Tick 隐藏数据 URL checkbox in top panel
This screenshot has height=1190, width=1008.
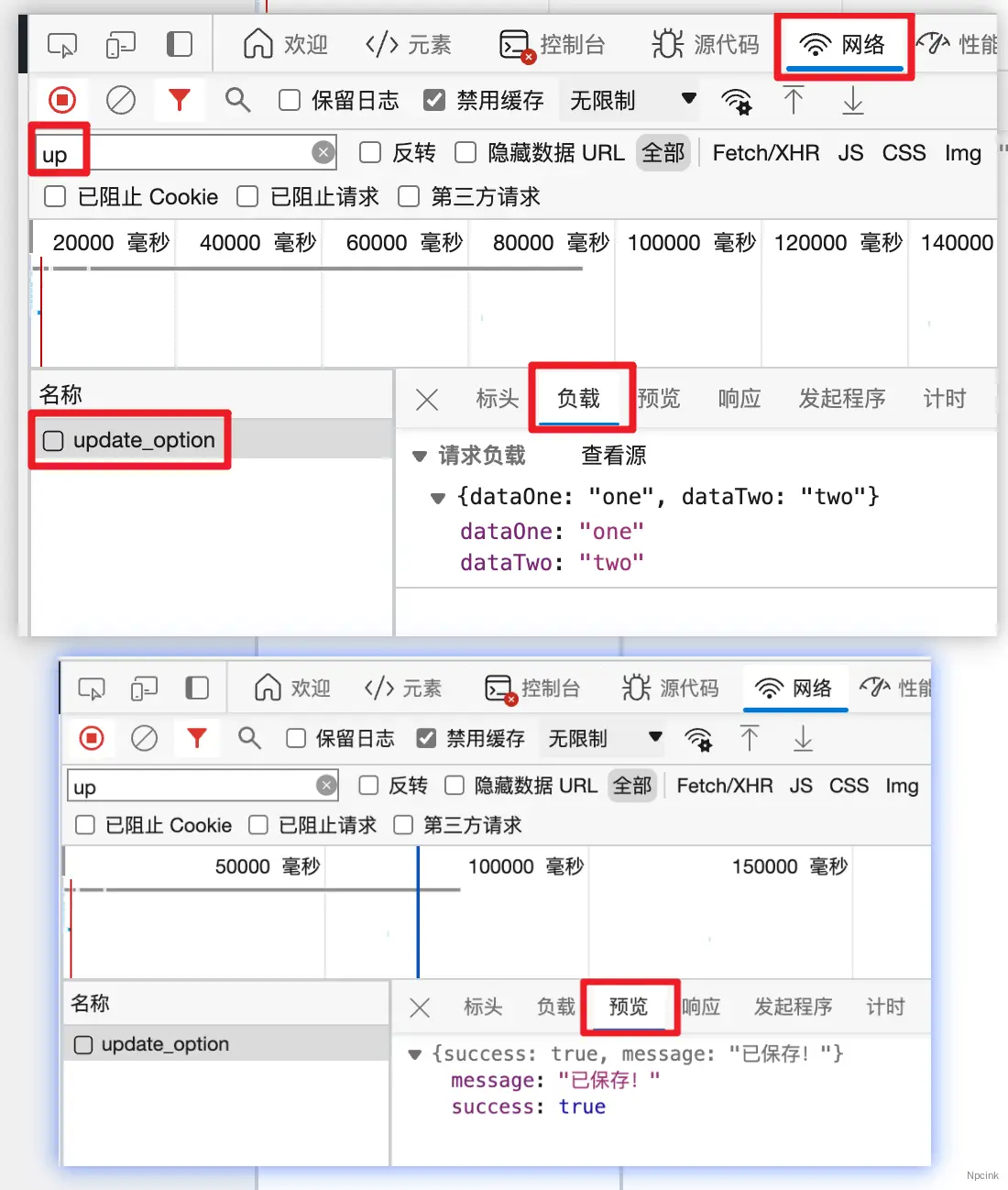[x=466, y=152]
